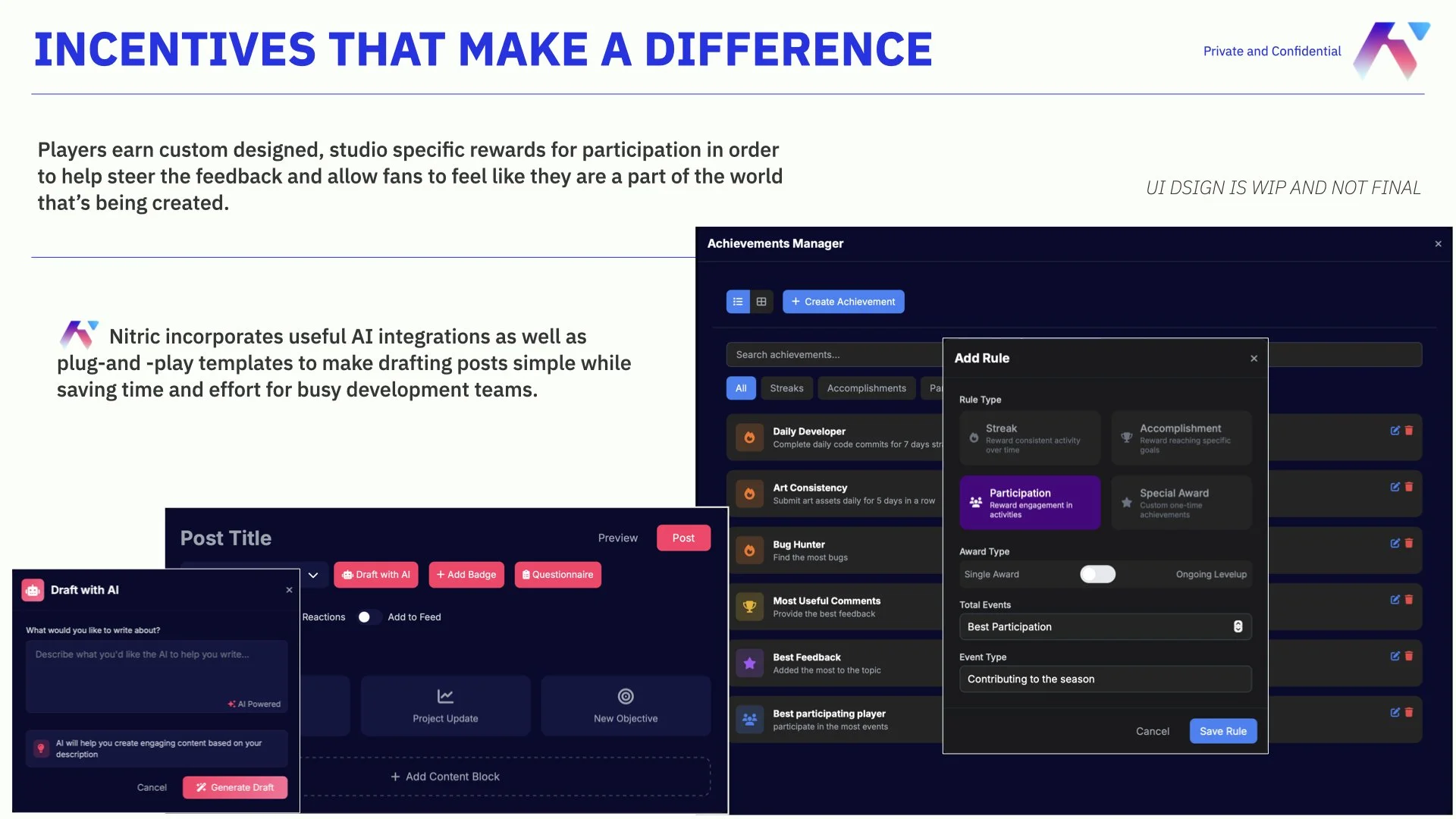This screenshot has height=819, width=1456.
Task: Switch to list view icon
Action: point(738,302)
